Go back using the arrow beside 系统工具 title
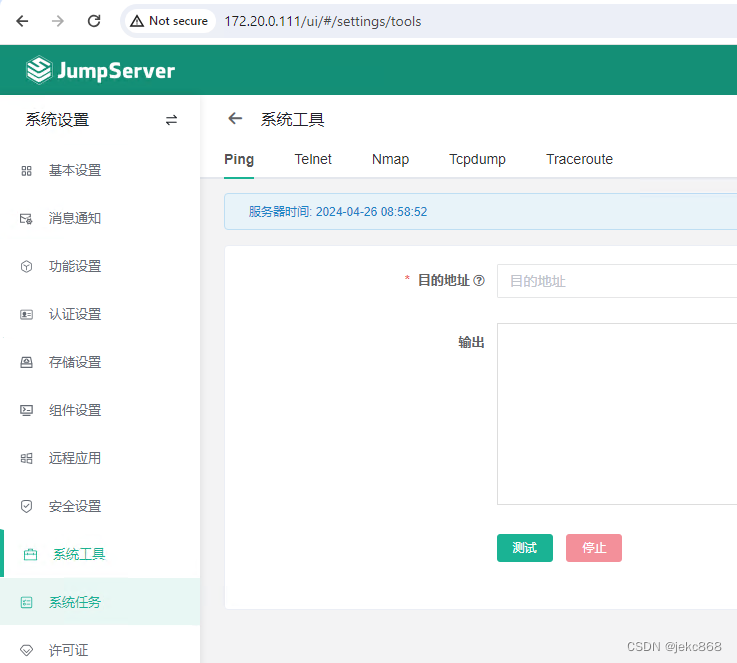737x663 pixels. point(235,118)
